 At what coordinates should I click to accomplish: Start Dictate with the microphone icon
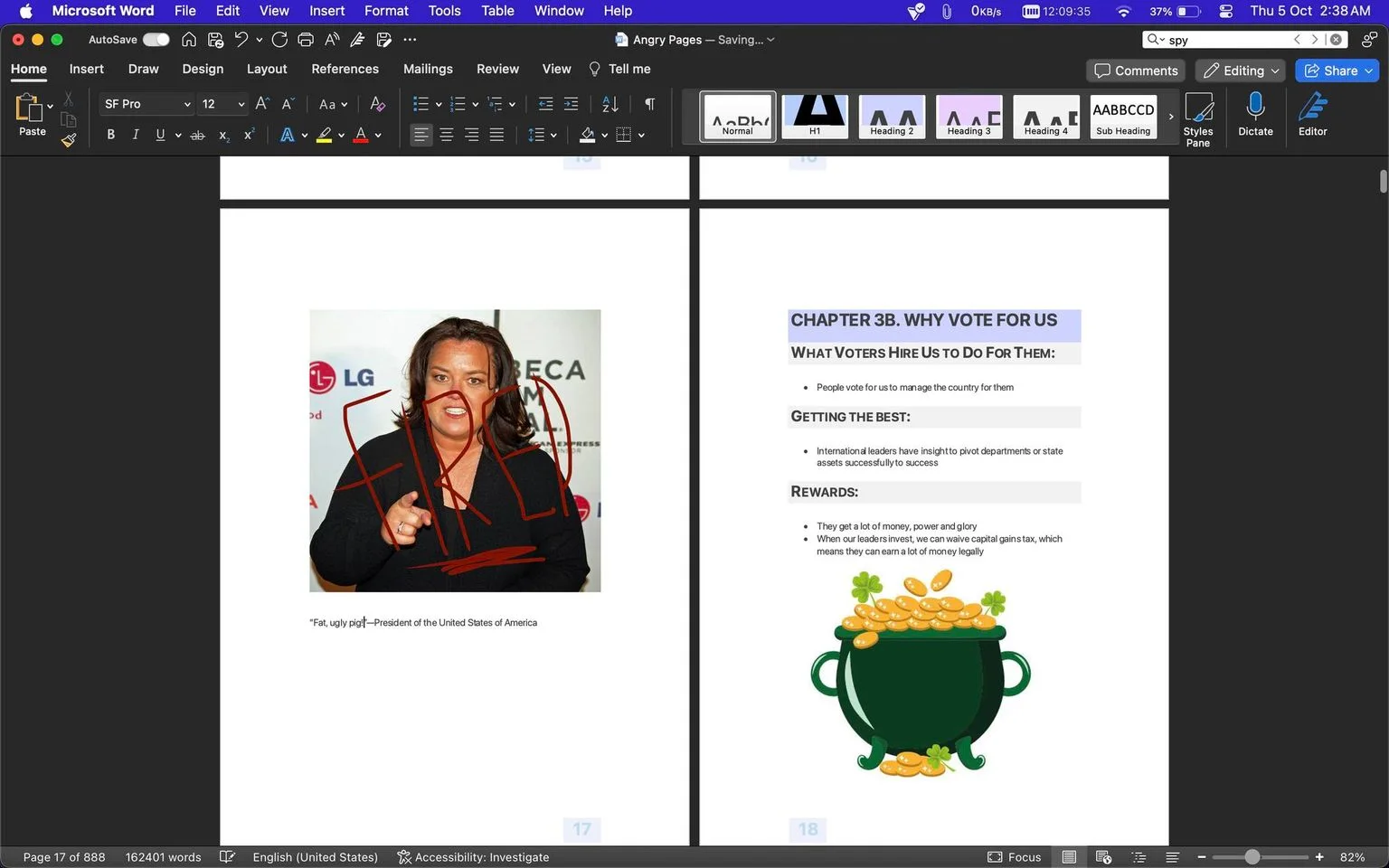click(x=1255, y=114)
